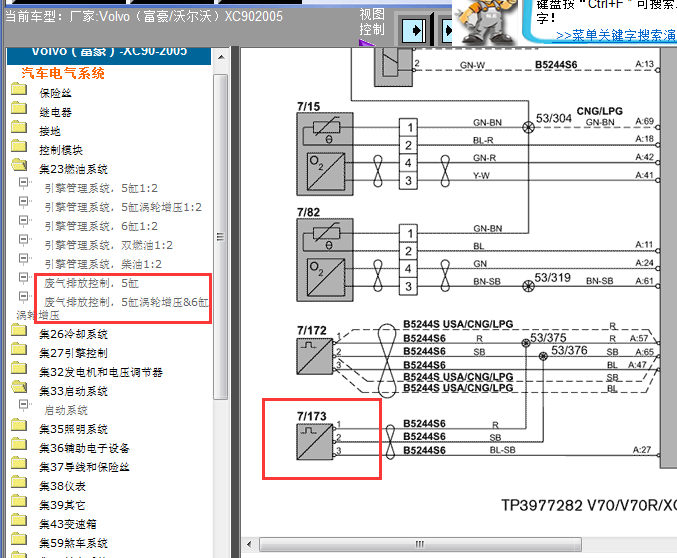Click first view control arrow button

pyautogui.click(x=415, y=30)
